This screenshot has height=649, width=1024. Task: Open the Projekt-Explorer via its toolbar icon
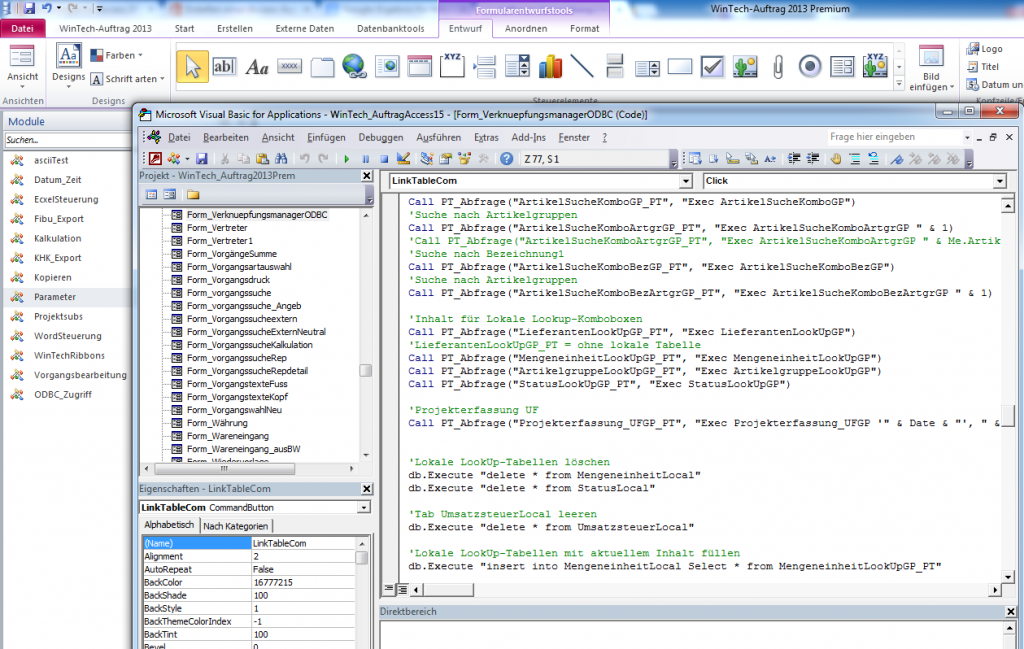[x=427, y=158]
